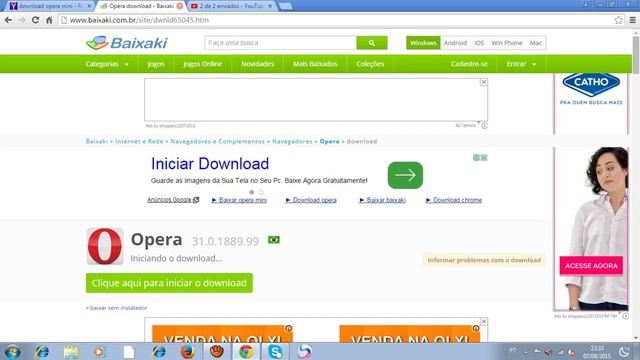640x360 pixels.
Task: Close the YouTube tab
Action: point(270,6)
